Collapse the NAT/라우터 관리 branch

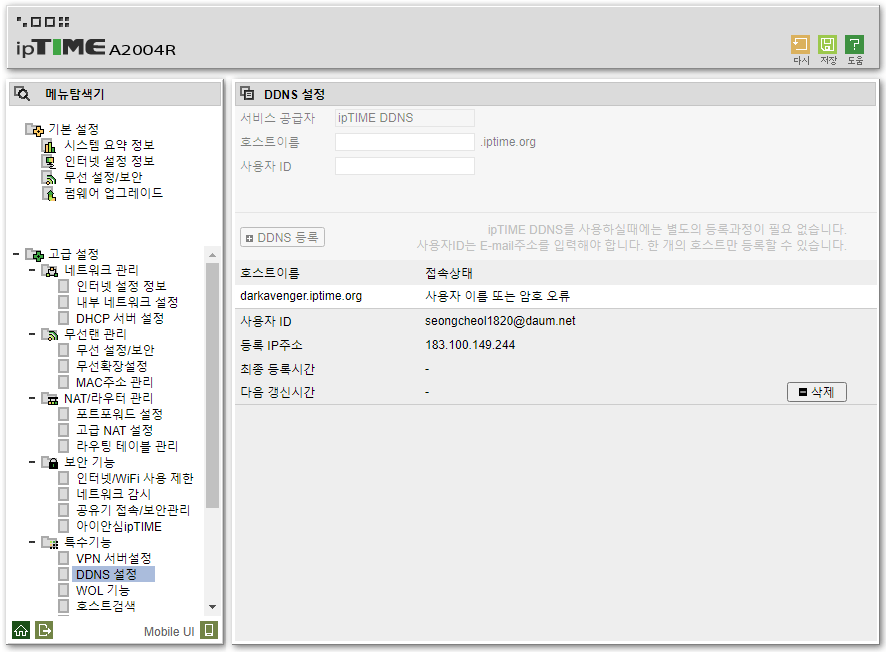click(32, 398)
